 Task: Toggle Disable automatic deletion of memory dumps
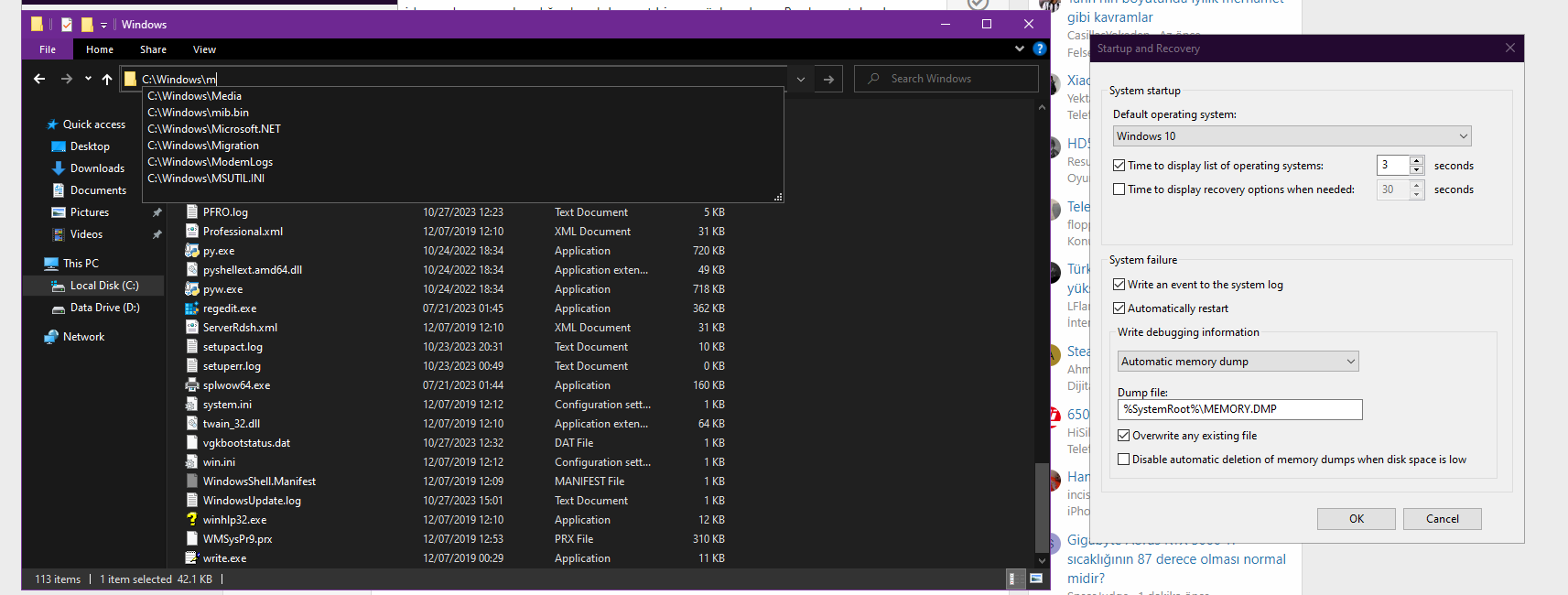(x=1123, y=460)
